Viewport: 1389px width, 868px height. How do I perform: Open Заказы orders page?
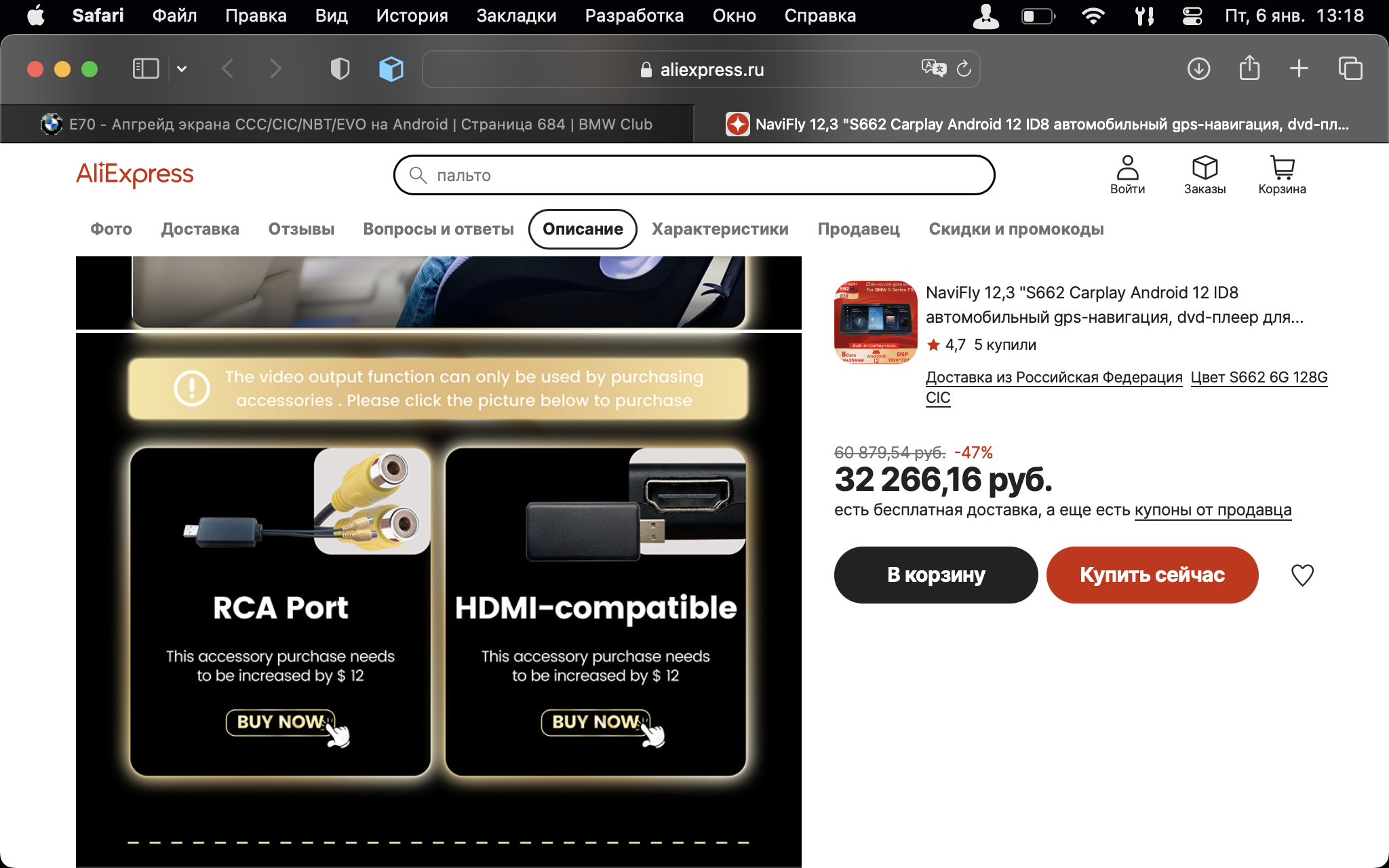pos(1205,175)
